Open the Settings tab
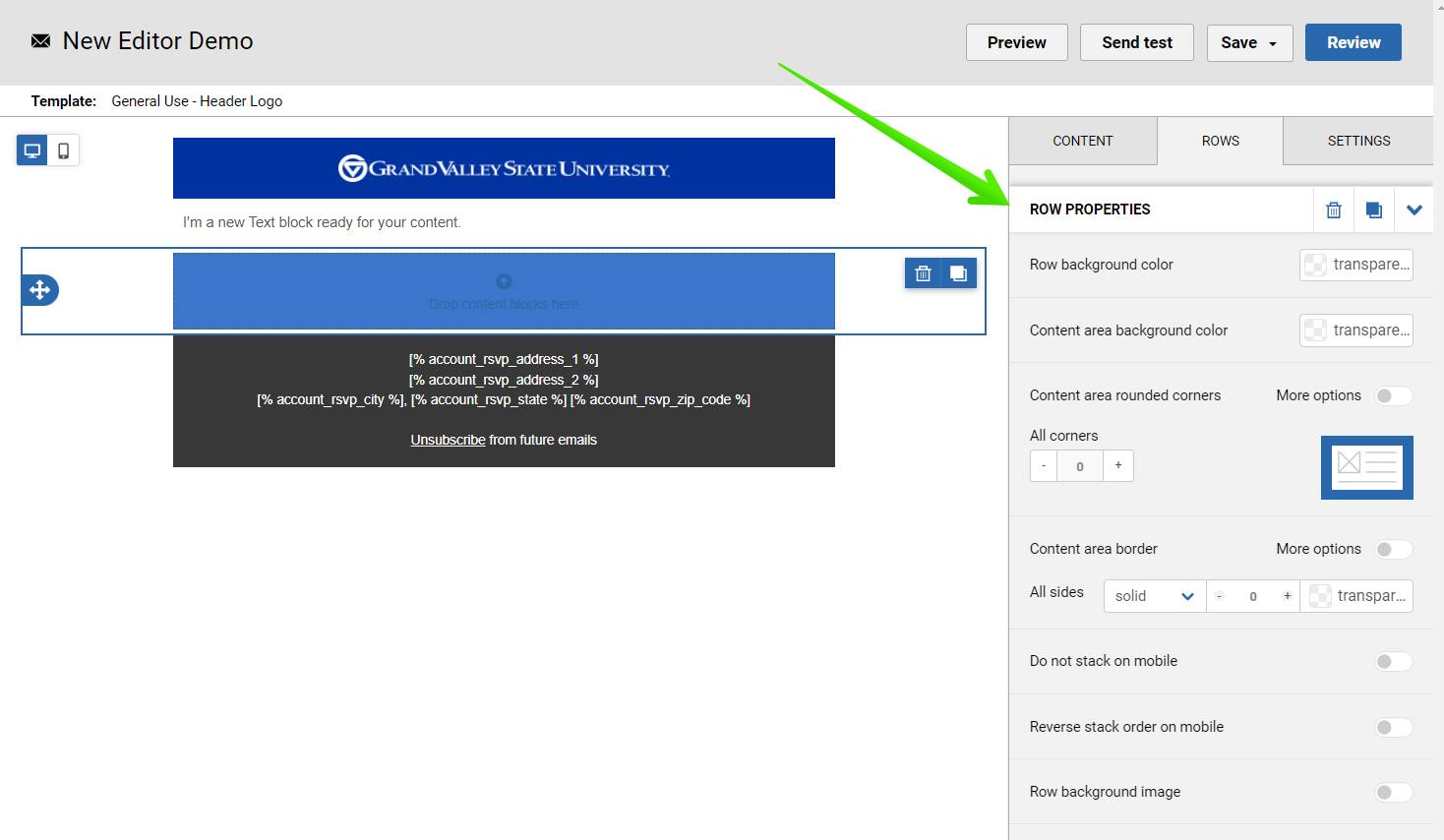The width and height of the screenshot is (1444, 840). 1358,141
